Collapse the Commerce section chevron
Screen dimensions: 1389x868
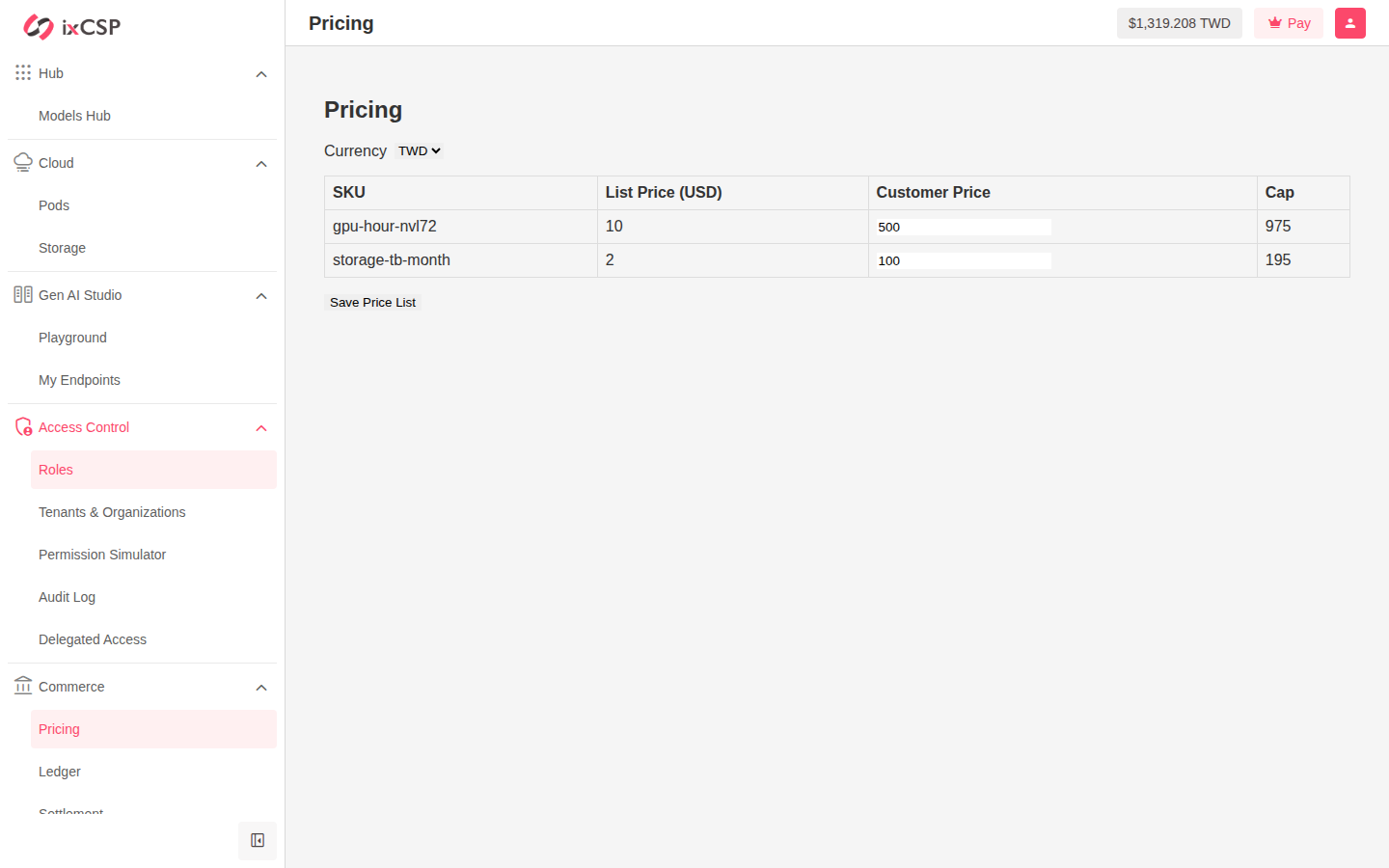(x=261, y=688)
